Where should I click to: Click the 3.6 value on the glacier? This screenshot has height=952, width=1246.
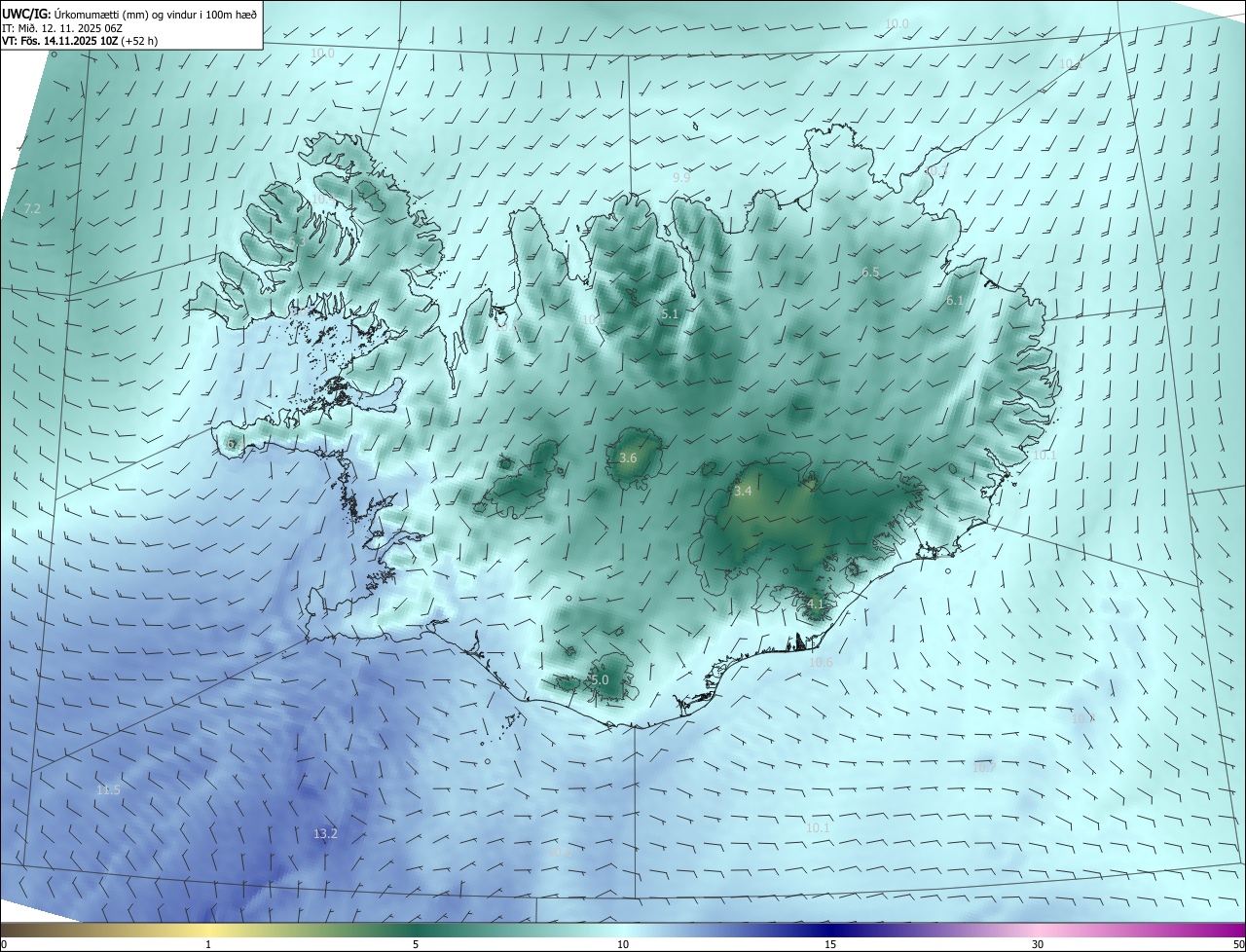click(628, 458)
